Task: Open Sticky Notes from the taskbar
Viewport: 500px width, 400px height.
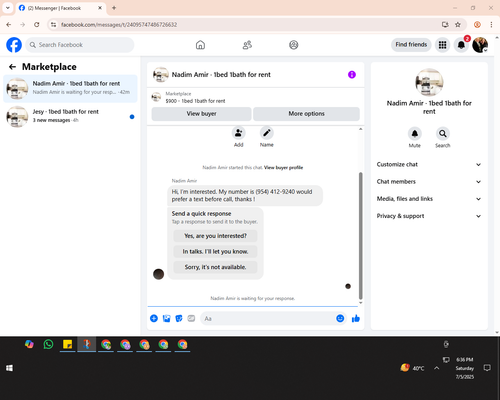Action: point(68,344)
